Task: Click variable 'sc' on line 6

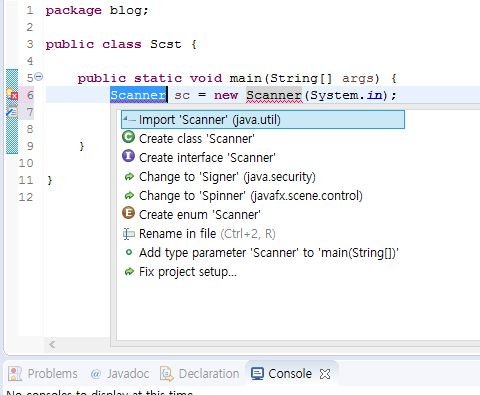Action: click(182, 95)
